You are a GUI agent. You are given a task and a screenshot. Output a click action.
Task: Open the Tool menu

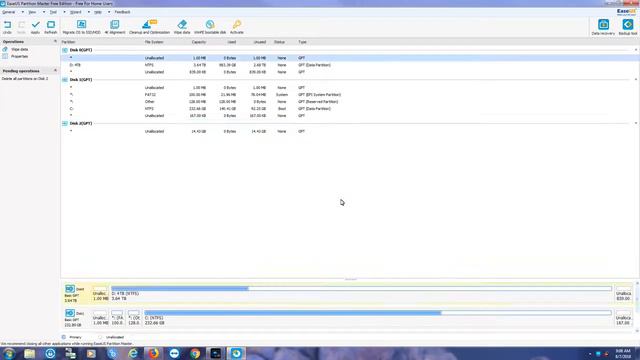[53, 12]
